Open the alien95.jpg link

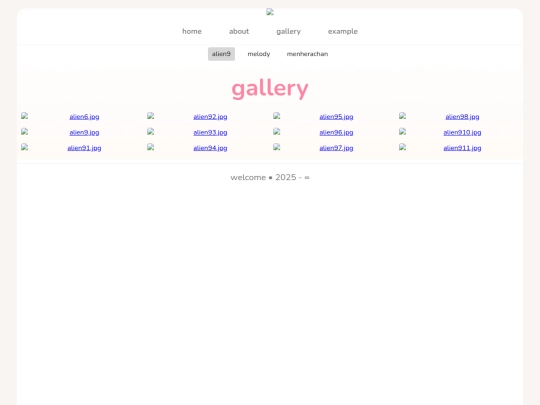336,117
